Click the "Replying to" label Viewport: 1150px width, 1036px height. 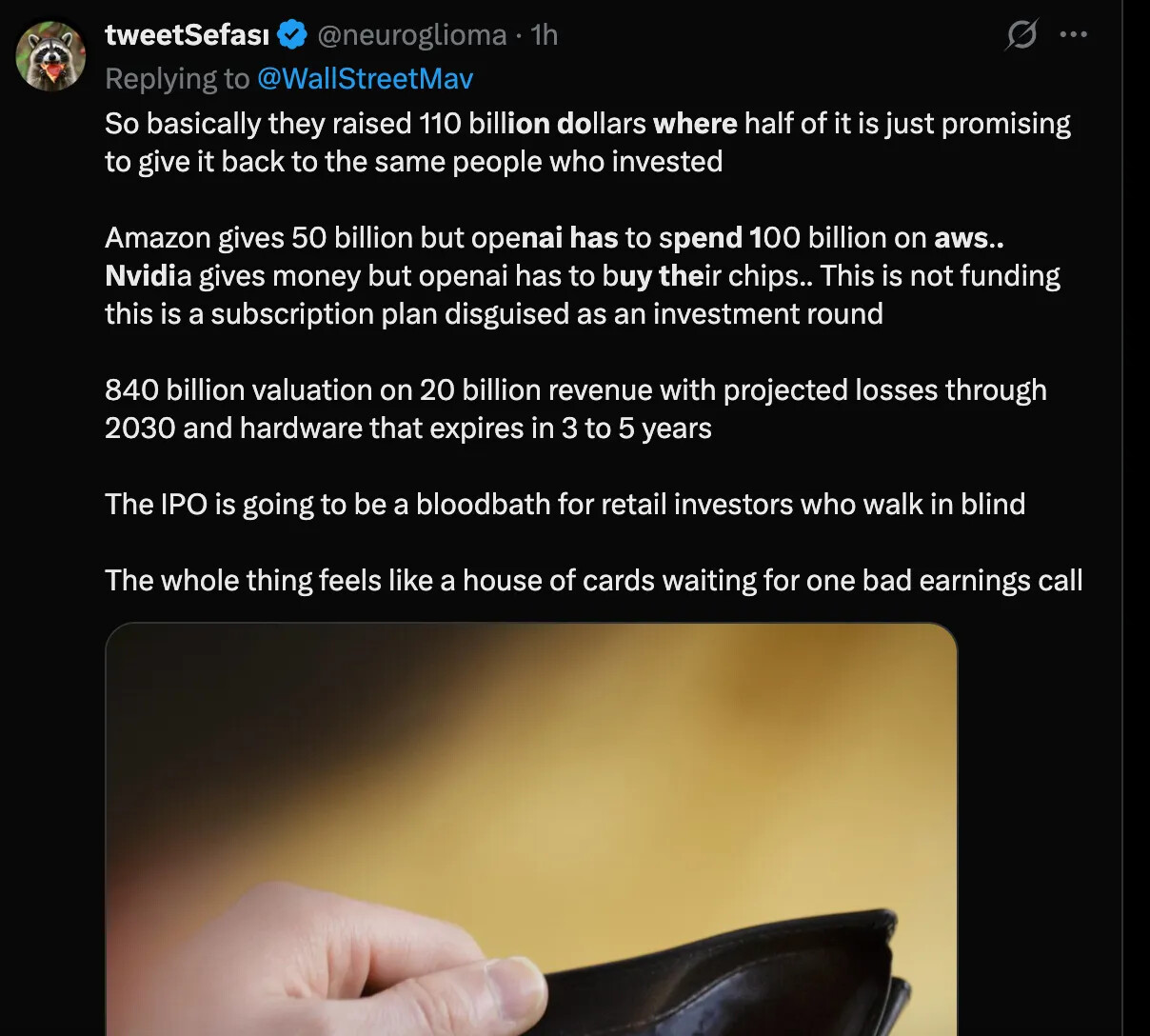tap(177, 78)
